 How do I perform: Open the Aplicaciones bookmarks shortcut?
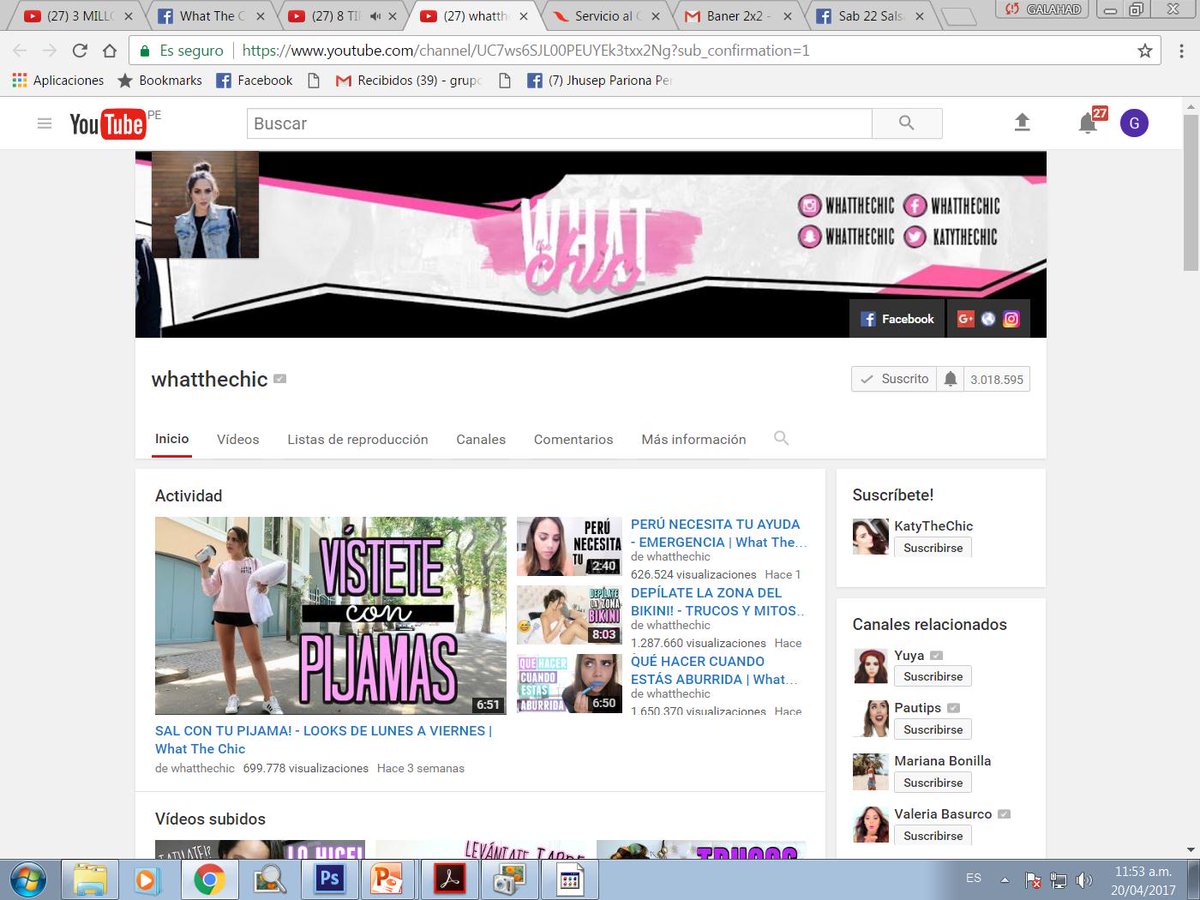point(58,80)
